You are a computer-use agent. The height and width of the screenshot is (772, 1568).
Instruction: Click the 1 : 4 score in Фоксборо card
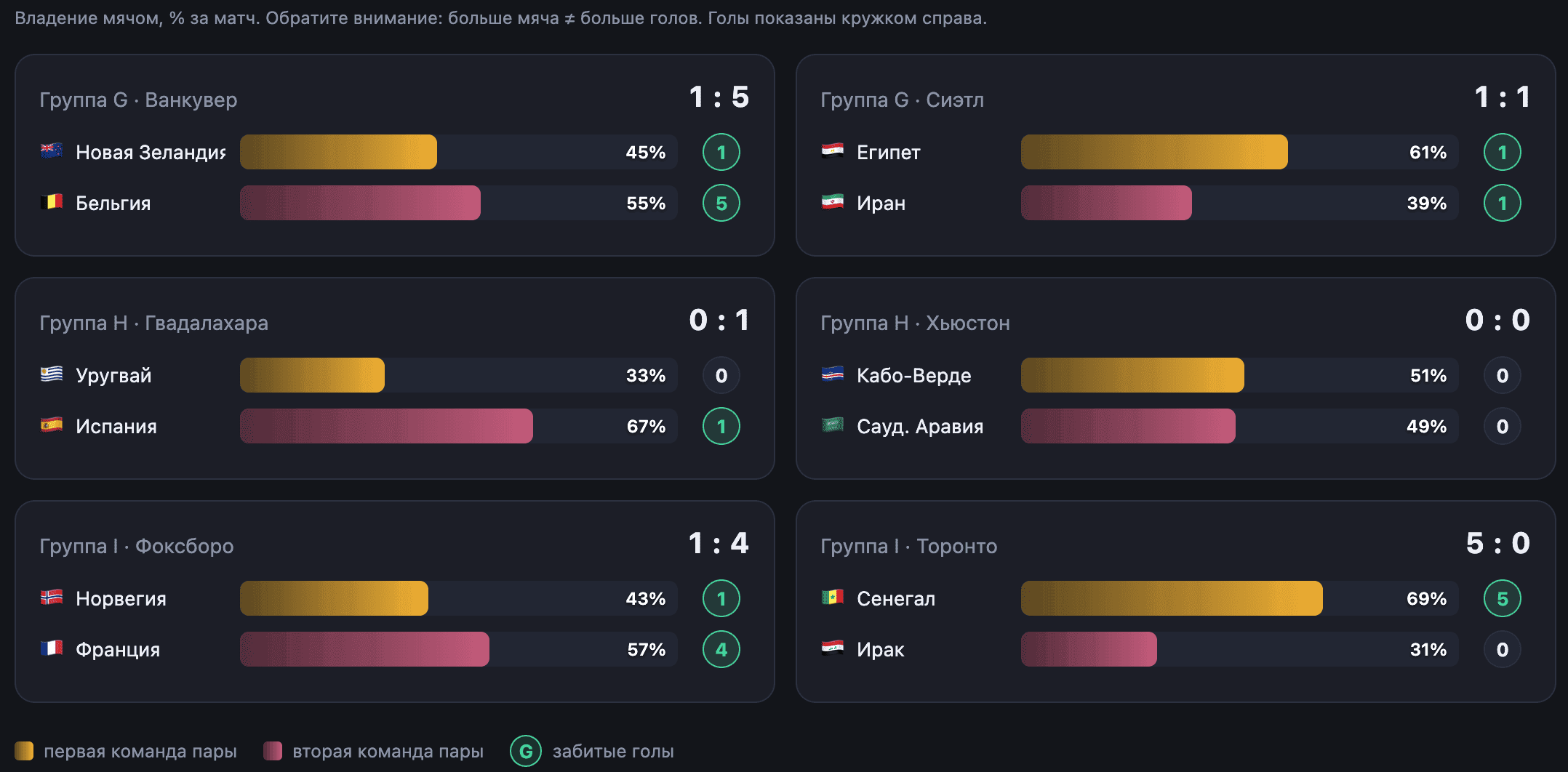719,543
